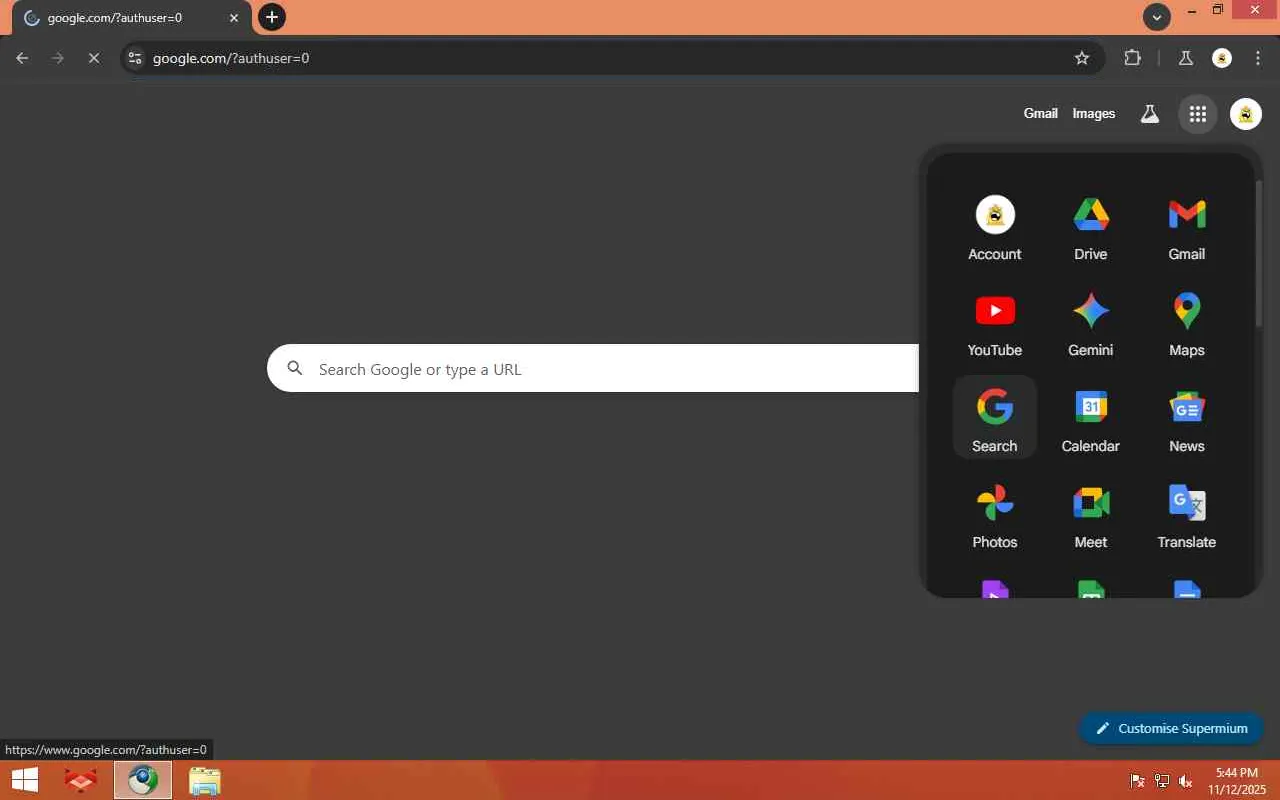
Task: Open the browser profile avatar in toolbar
Action: coord(1222,58)
